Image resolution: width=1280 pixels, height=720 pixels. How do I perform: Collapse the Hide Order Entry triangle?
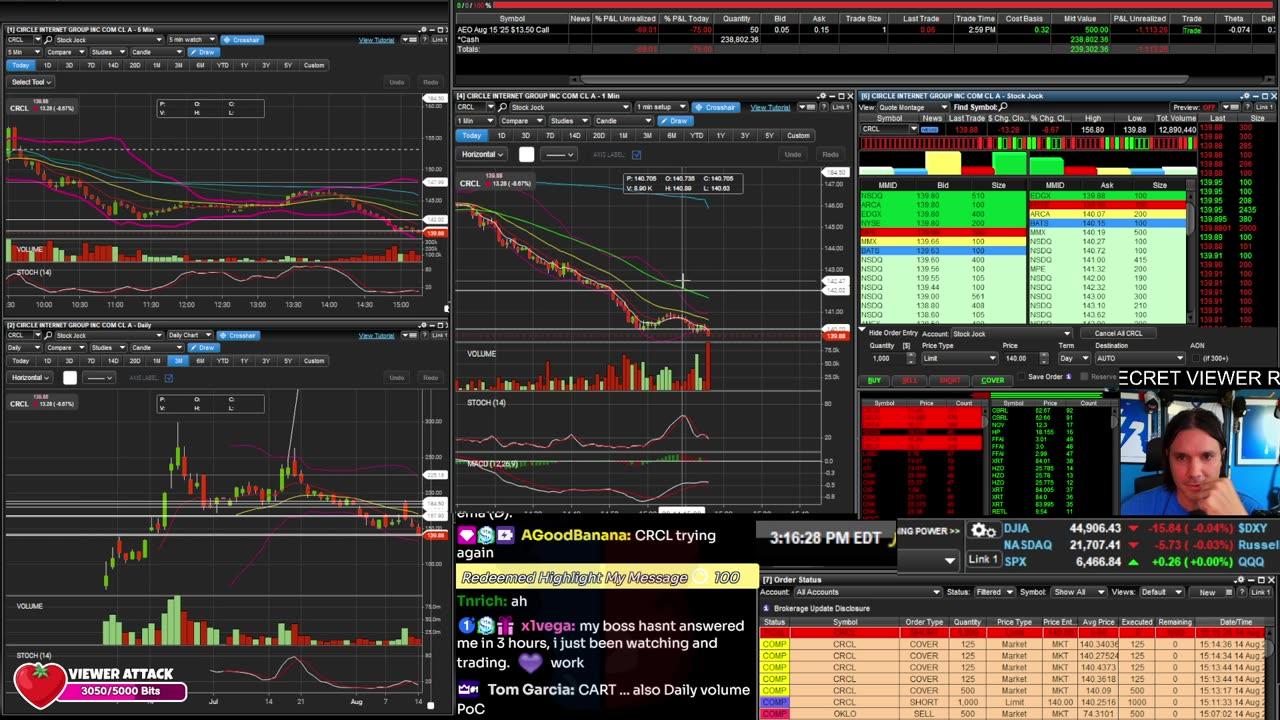pyautogui.click(x=863, y=330)
